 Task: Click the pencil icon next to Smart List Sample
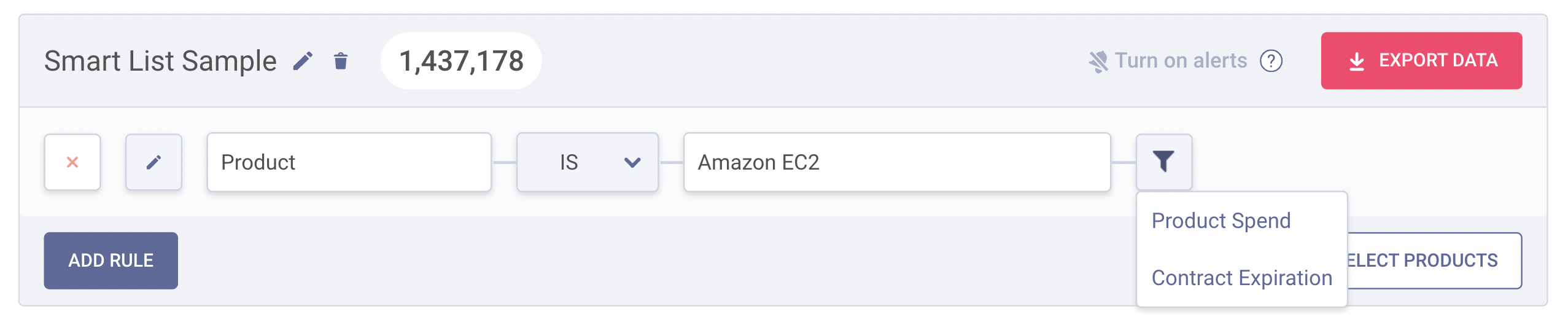[x=303, y=61]
